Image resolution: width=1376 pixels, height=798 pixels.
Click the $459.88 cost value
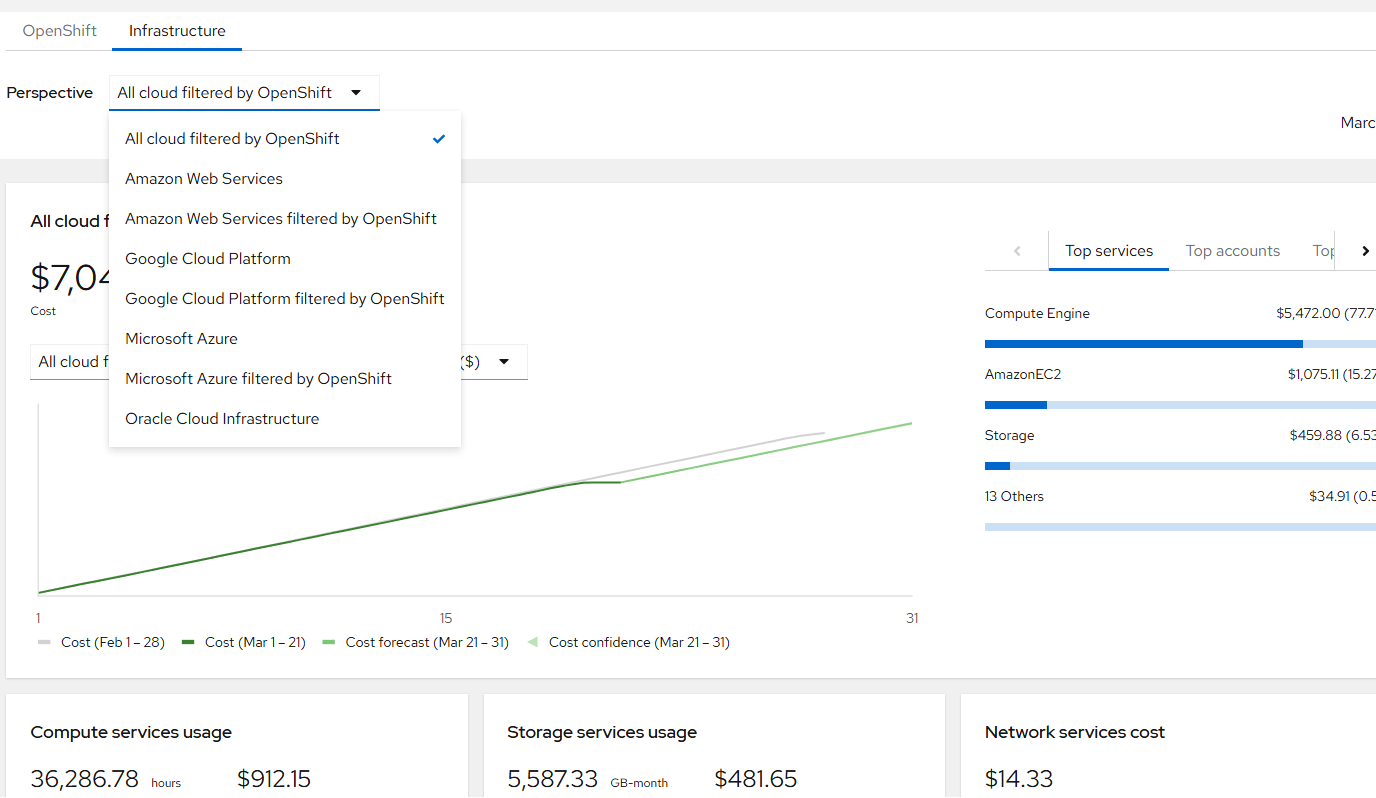(x=1316, y=436)
